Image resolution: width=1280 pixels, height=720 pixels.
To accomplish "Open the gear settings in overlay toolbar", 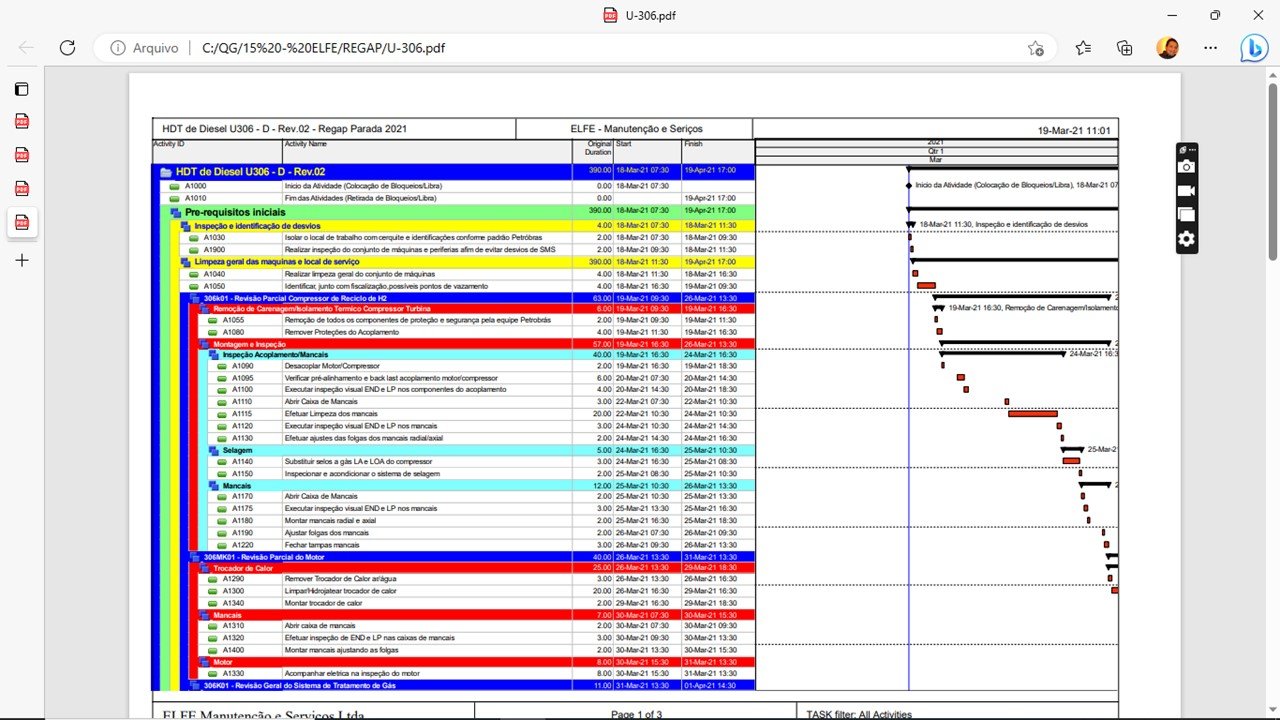I will 1186,238.
